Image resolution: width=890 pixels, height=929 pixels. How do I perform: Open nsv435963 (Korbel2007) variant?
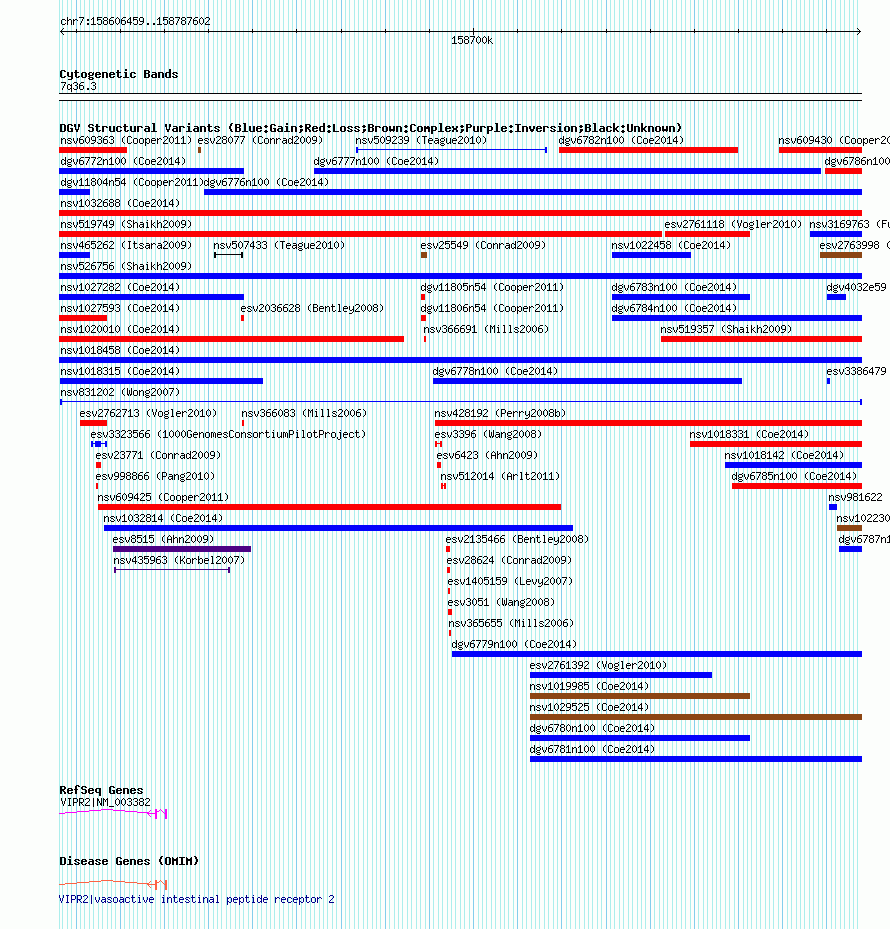pos(179,560)
